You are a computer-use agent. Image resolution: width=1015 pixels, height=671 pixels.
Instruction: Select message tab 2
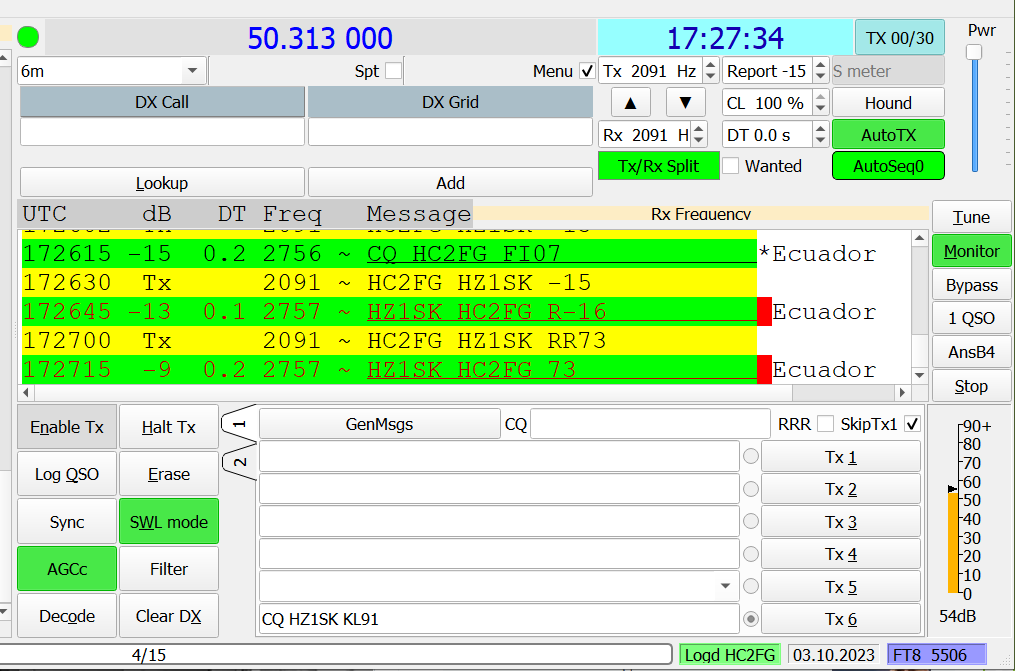point(240,462)
